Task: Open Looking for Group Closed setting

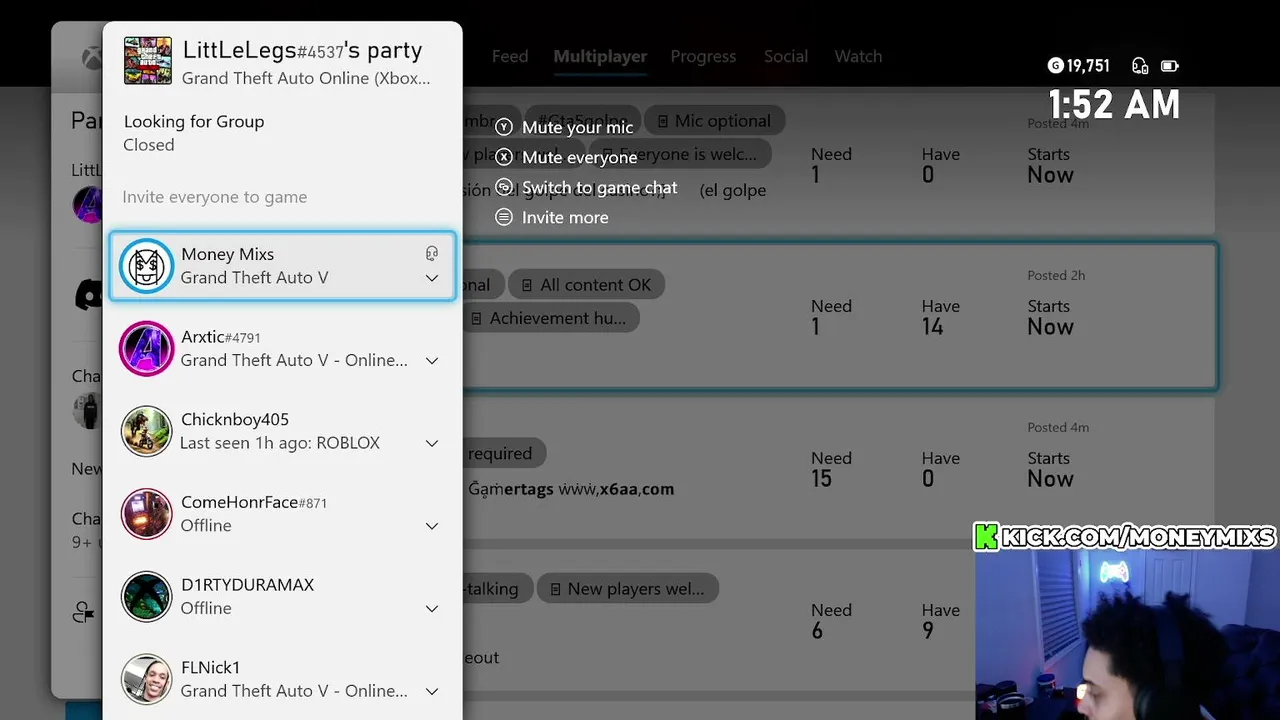Action: point(194,133)
